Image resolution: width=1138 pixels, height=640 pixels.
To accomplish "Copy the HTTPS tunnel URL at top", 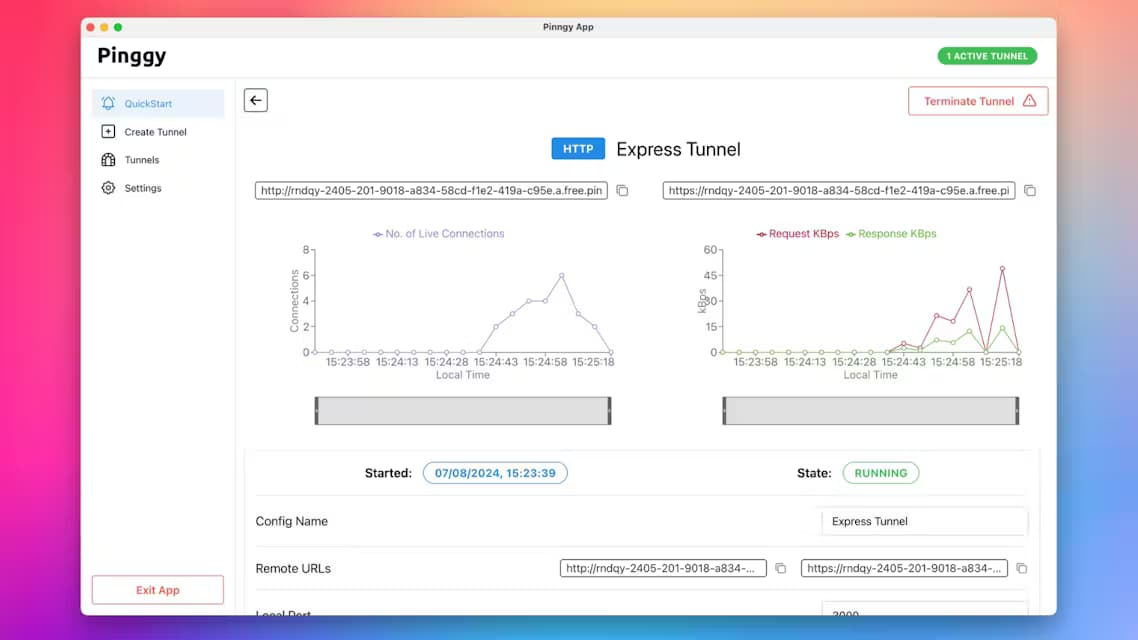I will pyautogui.click(x=1029, y=190).
